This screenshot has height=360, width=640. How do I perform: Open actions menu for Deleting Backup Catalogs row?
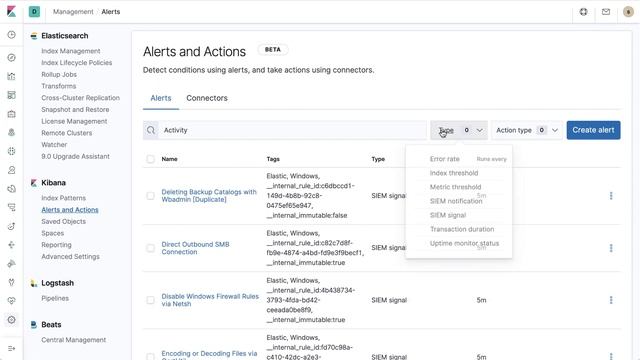point(611,196)
